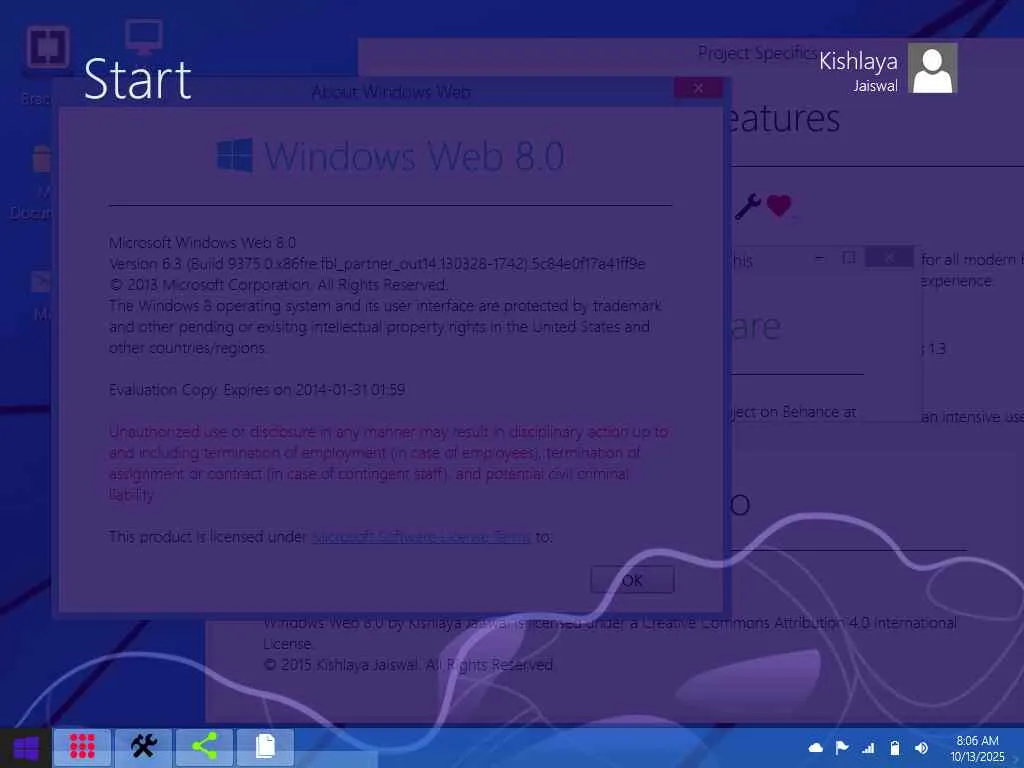Open the recycle bin desktop icon
This screenshot has width=1024, height=768.
42,159
